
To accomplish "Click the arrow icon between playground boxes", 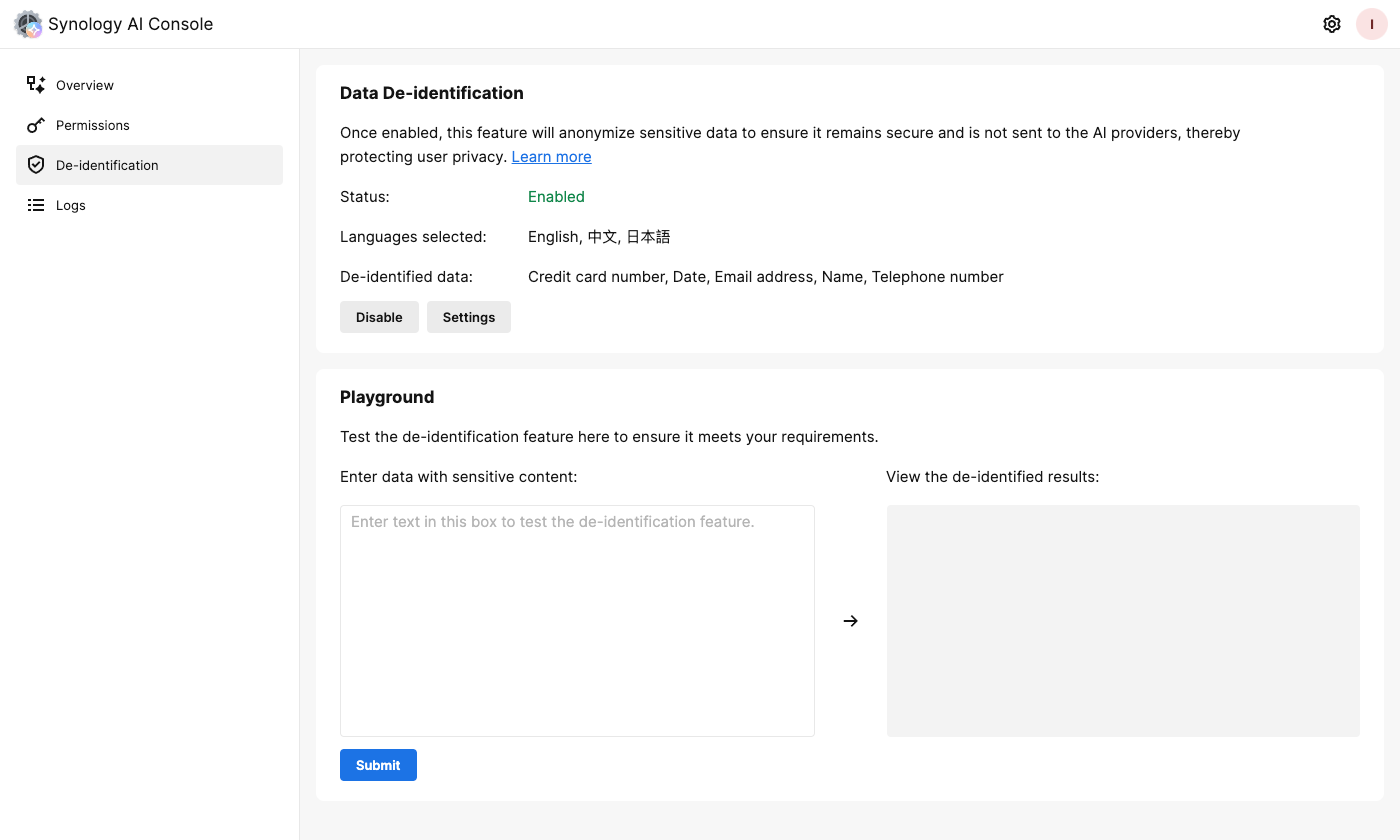I will pyautogui.click(x=850, y=621).
